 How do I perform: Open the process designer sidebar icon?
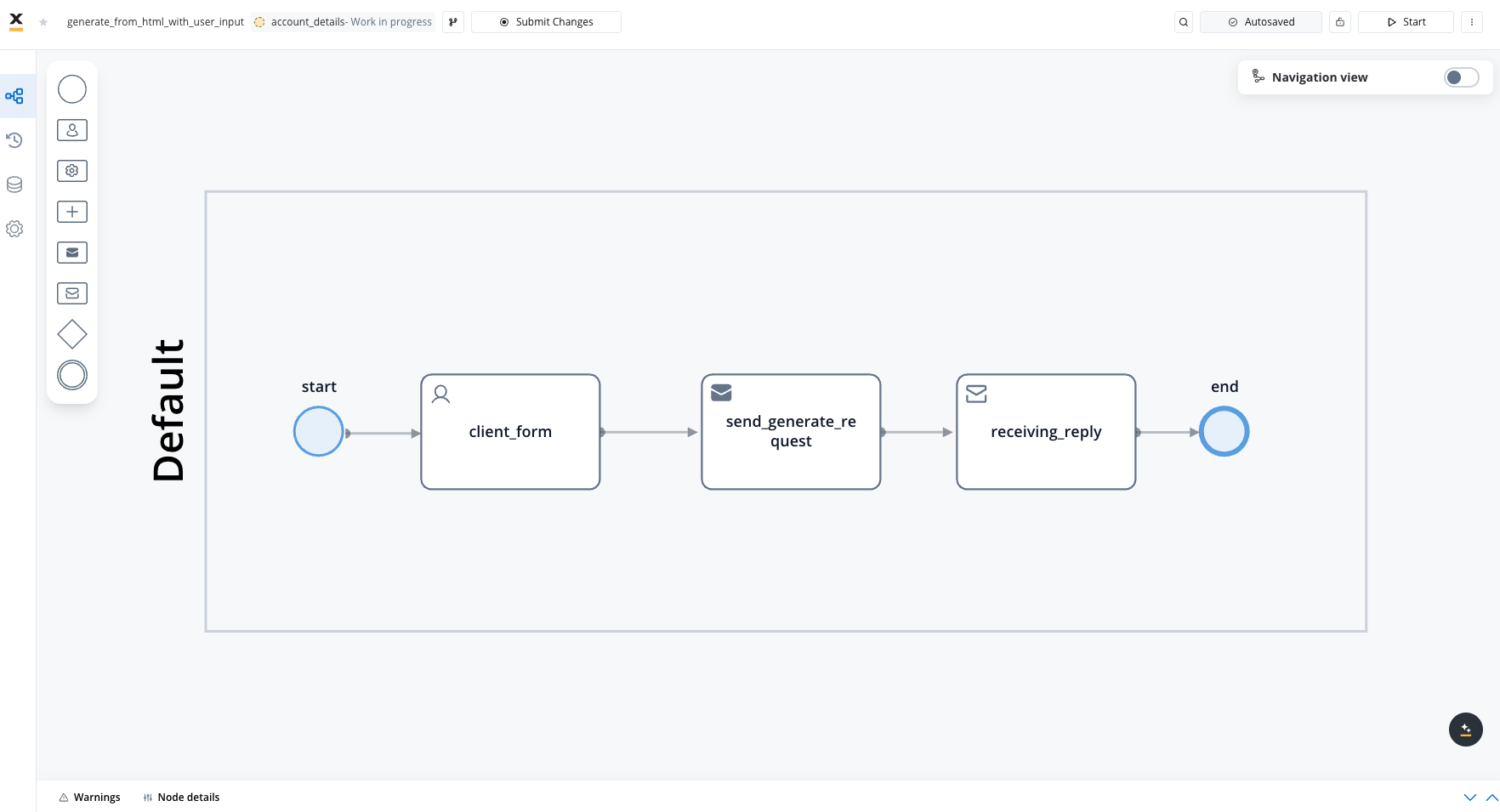point(14,96)
